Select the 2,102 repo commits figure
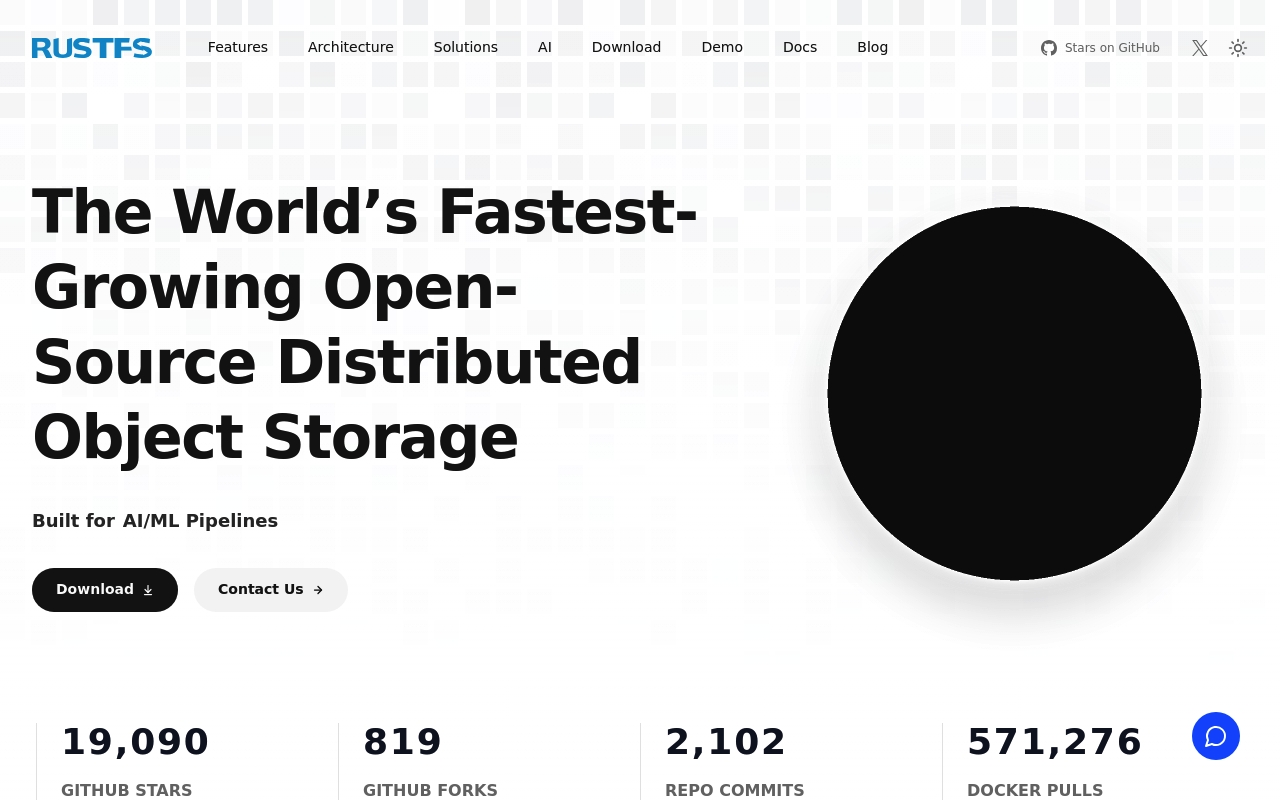The width and height of the screenshot is (1280, 800). pos(726,742)
